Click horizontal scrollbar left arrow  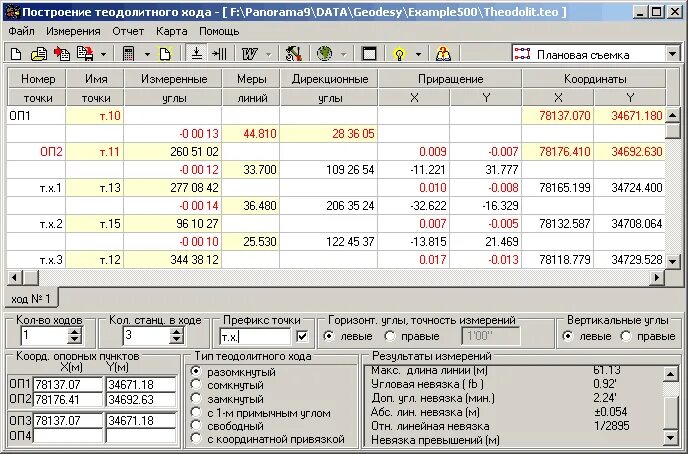[14, 277]
